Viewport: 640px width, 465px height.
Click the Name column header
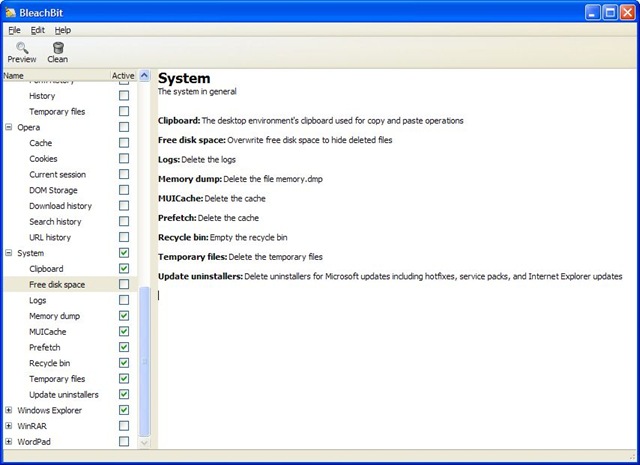(x=56, y=76)
